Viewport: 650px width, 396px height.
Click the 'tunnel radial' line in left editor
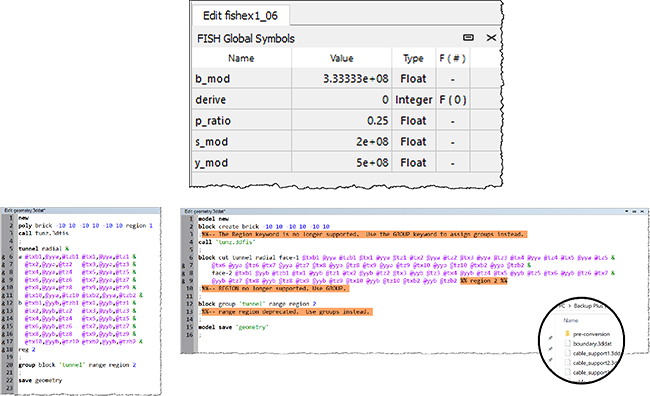(x=44, y=249)
